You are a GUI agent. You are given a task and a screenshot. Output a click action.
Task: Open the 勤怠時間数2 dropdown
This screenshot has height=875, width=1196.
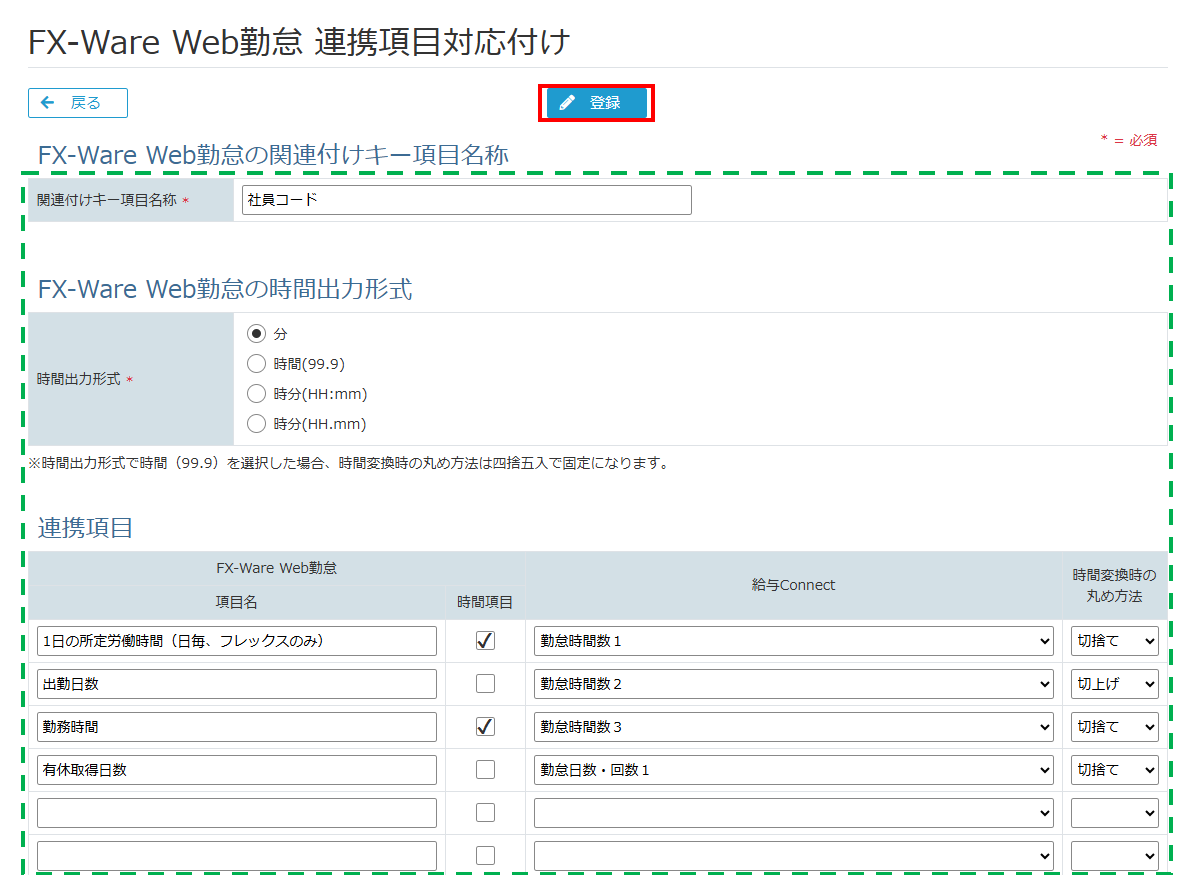click(793, 683)
